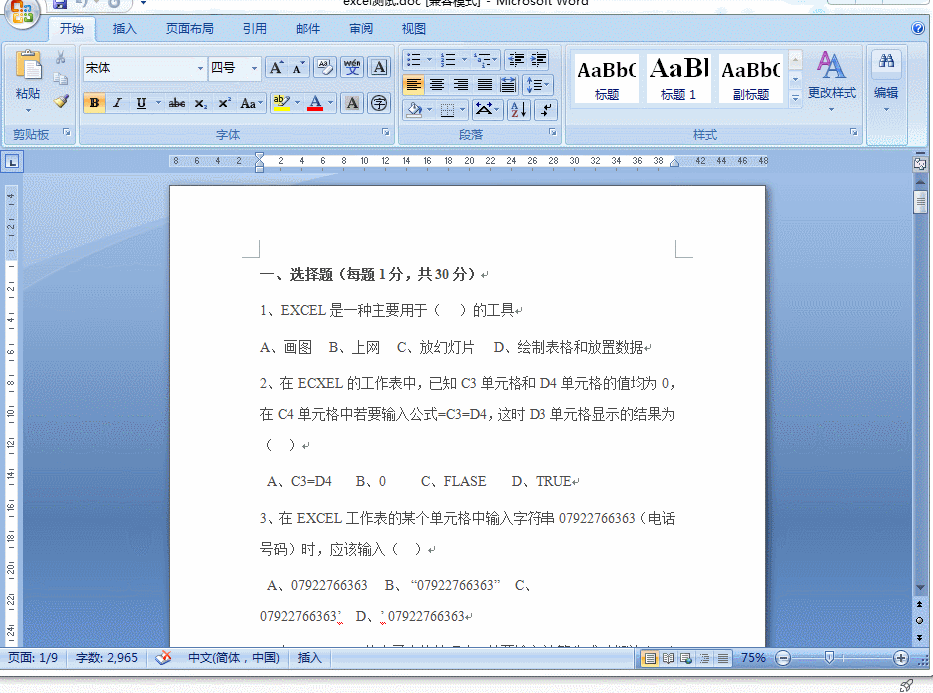Switch to the 审阅 tab

[x=361, y=29]
